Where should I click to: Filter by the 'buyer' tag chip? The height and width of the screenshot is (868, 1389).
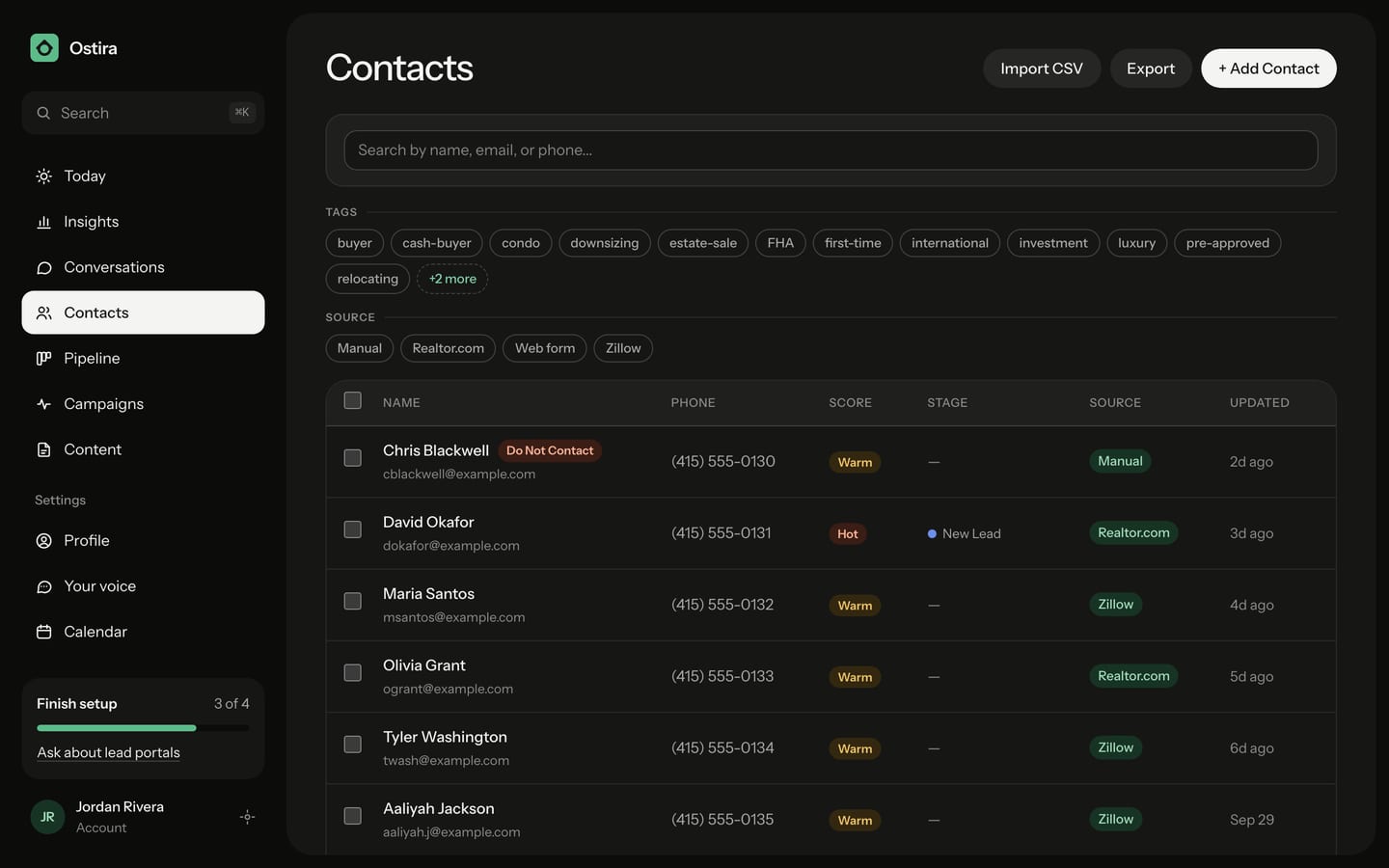(x=355, y=243)
